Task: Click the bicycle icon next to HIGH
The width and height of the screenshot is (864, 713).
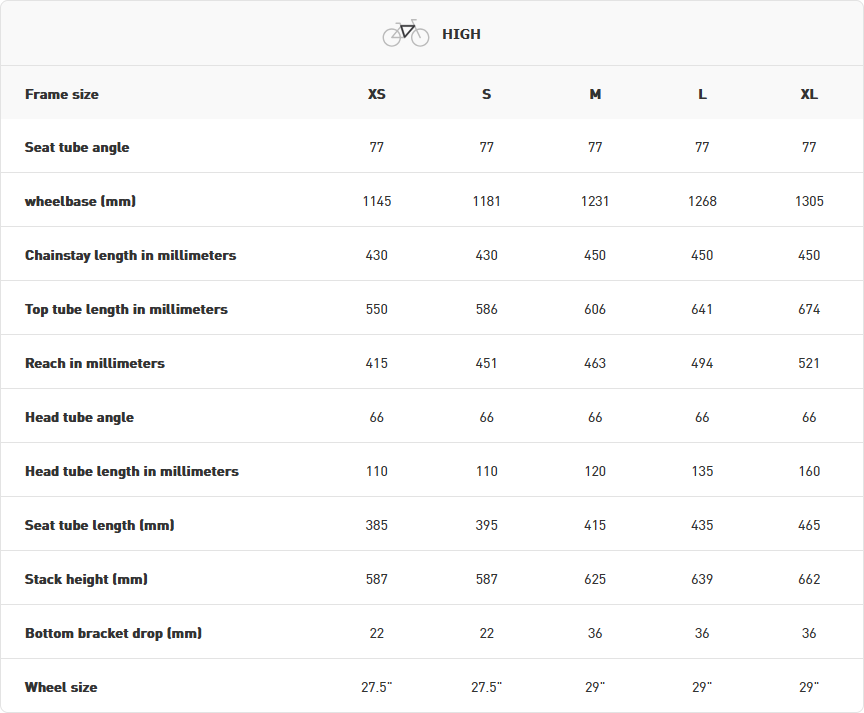Action: tap(405, 34)
